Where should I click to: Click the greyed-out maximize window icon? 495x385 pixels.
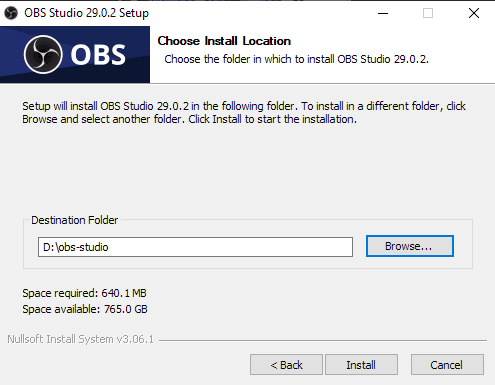coord(428,13)
